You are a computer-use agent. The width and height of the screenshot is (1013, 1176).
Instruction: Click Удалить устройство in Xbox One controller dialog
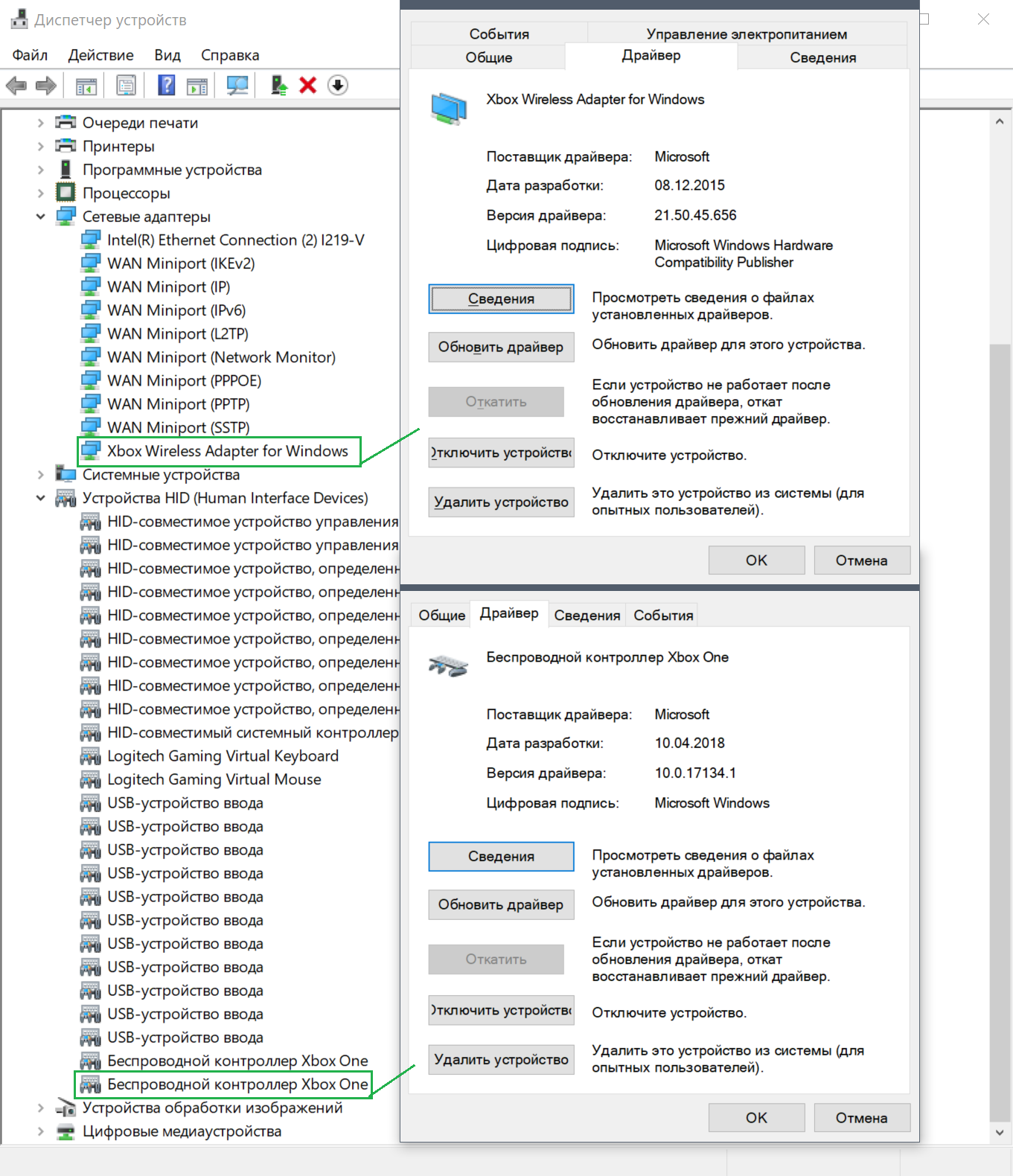(501, 1060)
